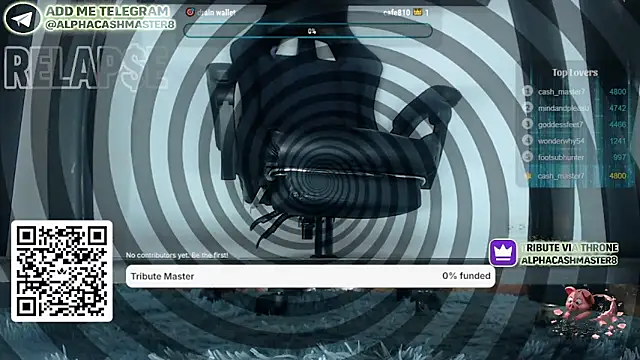The image size is (640, 360).
Task: Click the 4742 score value
Action: pos(618,108)
